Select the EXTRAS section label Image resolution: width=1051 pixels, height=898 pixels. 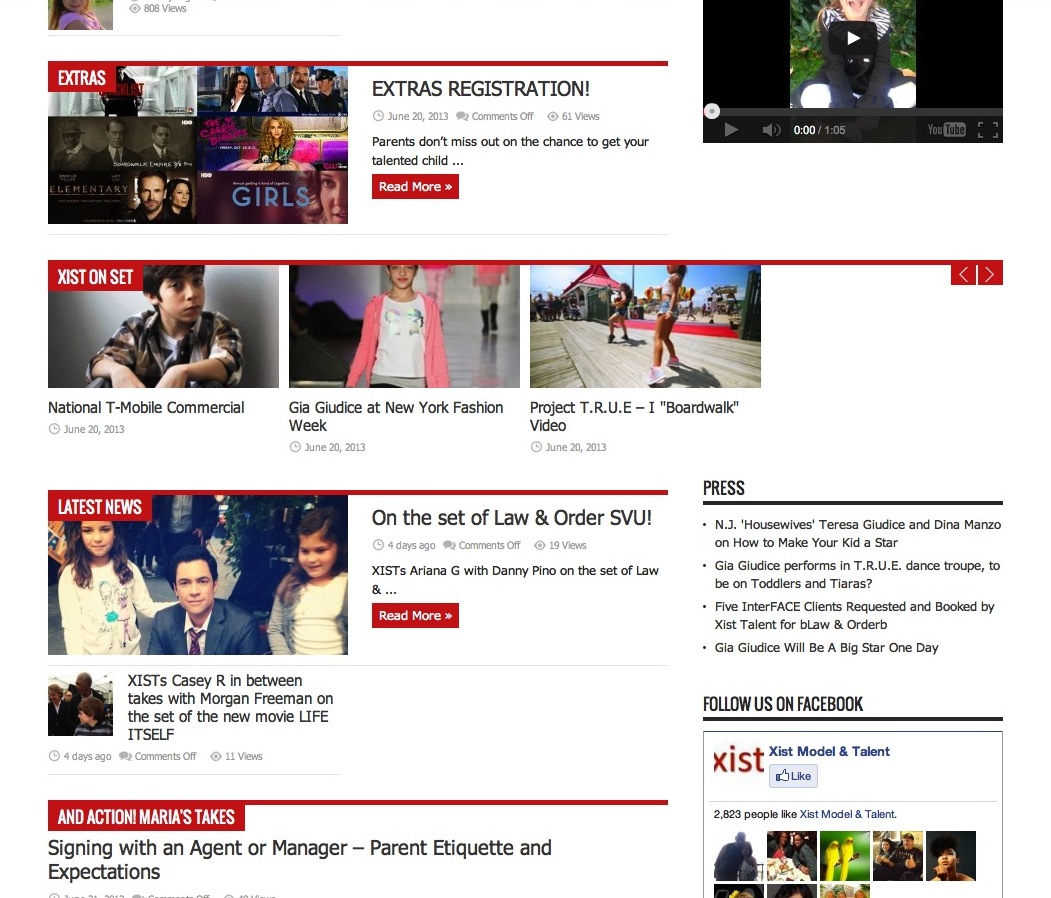tap(82, 78)
